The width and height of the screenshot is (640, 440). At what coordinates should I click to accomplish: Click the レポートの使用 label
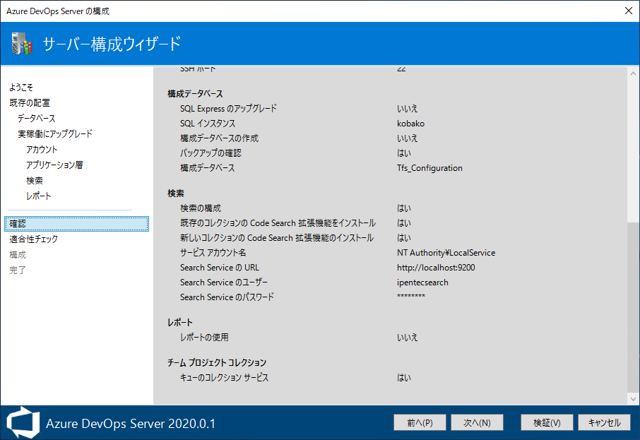pyautogui.click(x=204, y=337)
